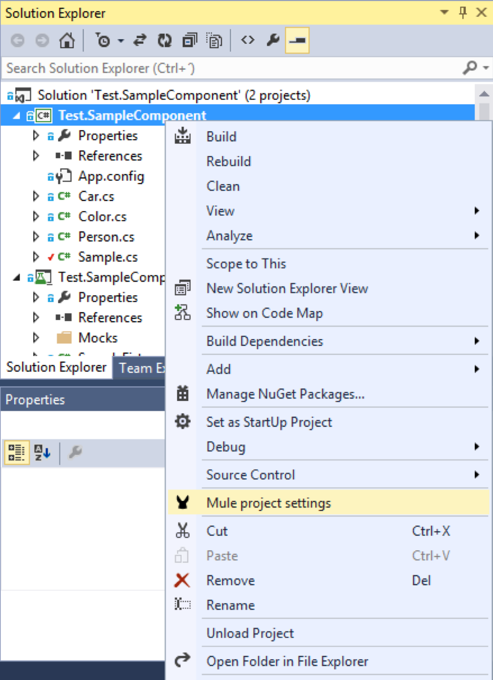Expand the Mocks folder node
This screenshot has height=680, width=493.
click(x=36, y=338)
